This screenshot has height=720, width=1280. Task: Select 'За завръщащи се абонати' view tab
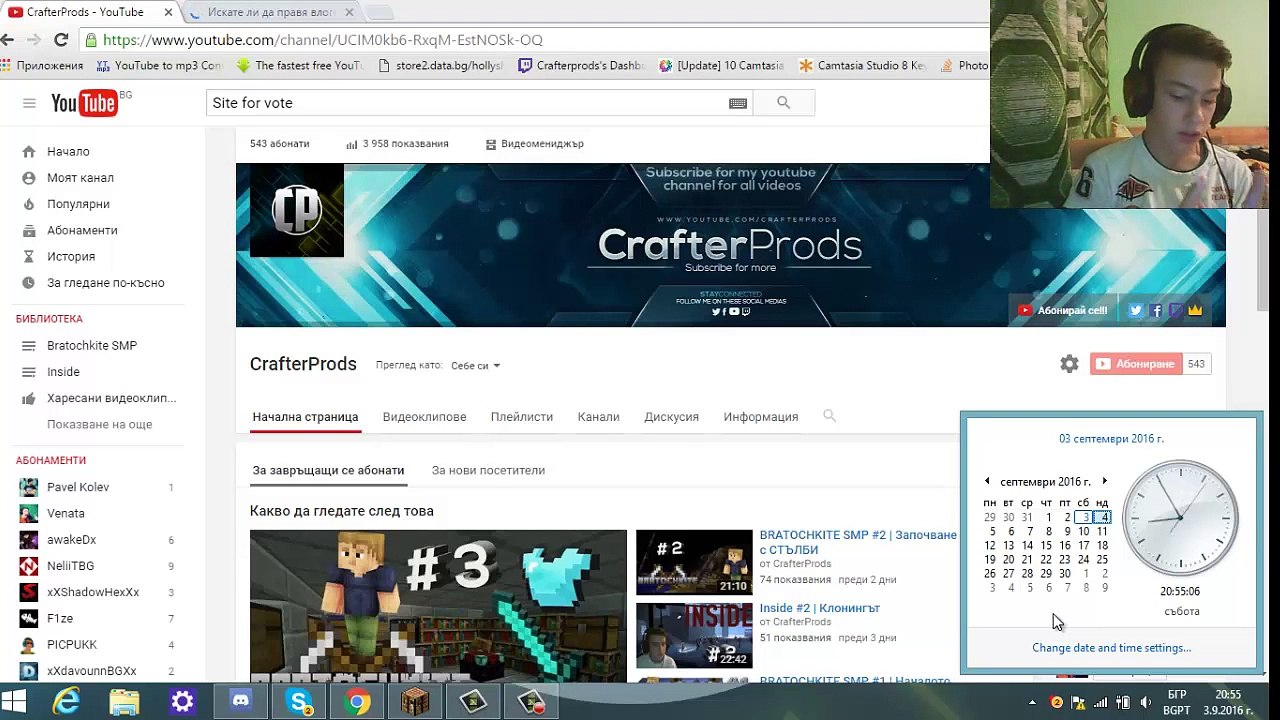(328, 470)
